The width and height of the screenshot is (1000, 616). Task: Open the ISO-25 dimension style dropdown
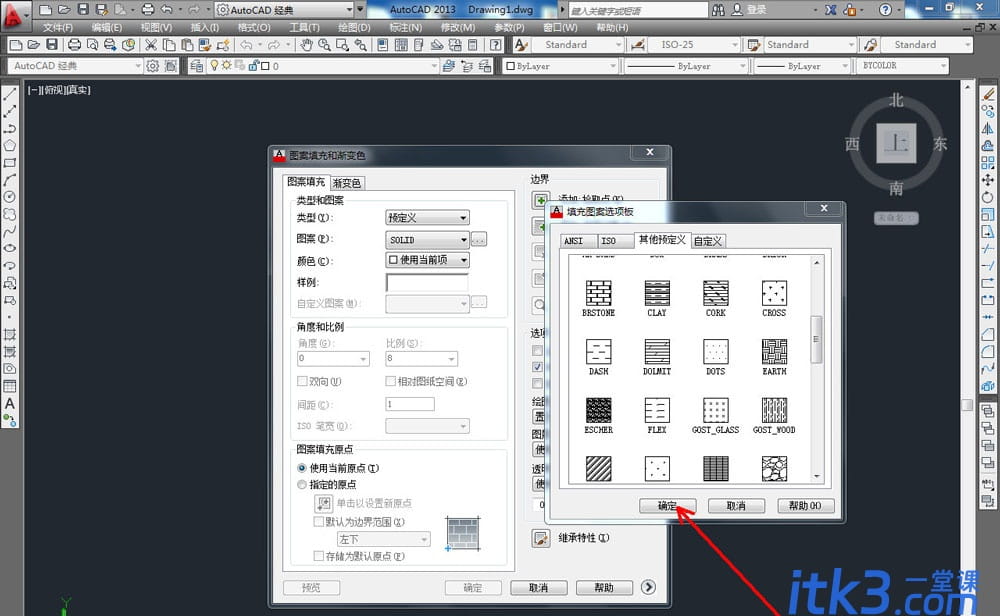point(695,45)
